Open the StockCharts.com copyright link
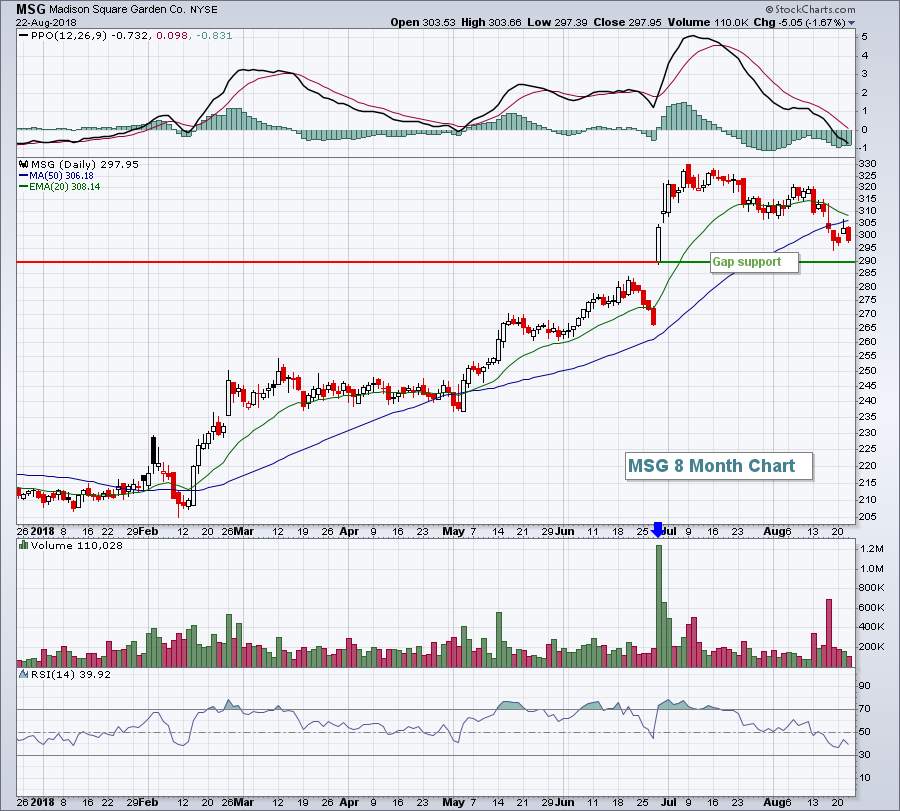 [x=810, y=10]
